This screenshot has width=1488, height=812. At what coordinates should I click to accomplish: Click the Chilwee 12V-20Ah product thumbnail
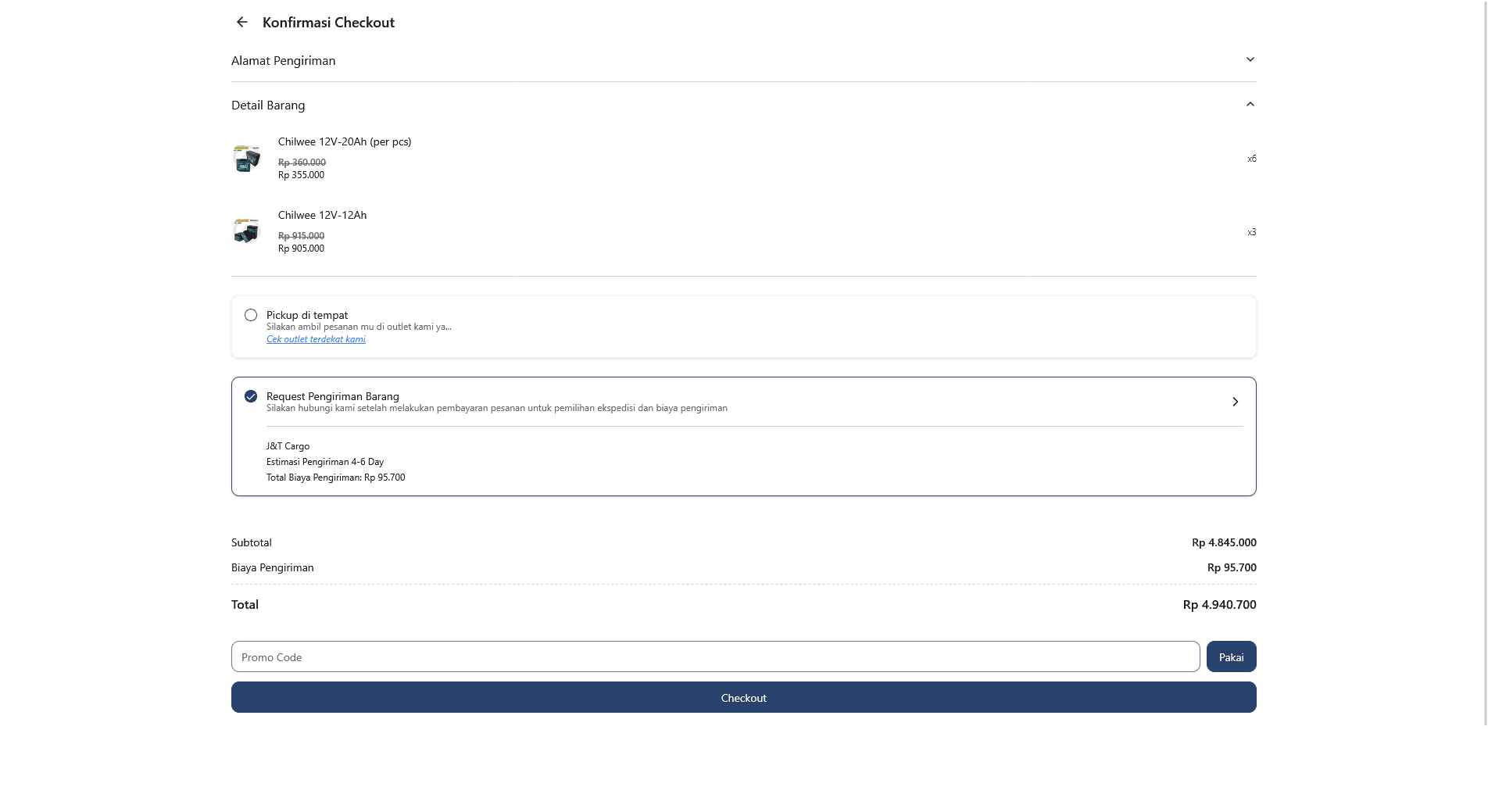click(247, 158)
